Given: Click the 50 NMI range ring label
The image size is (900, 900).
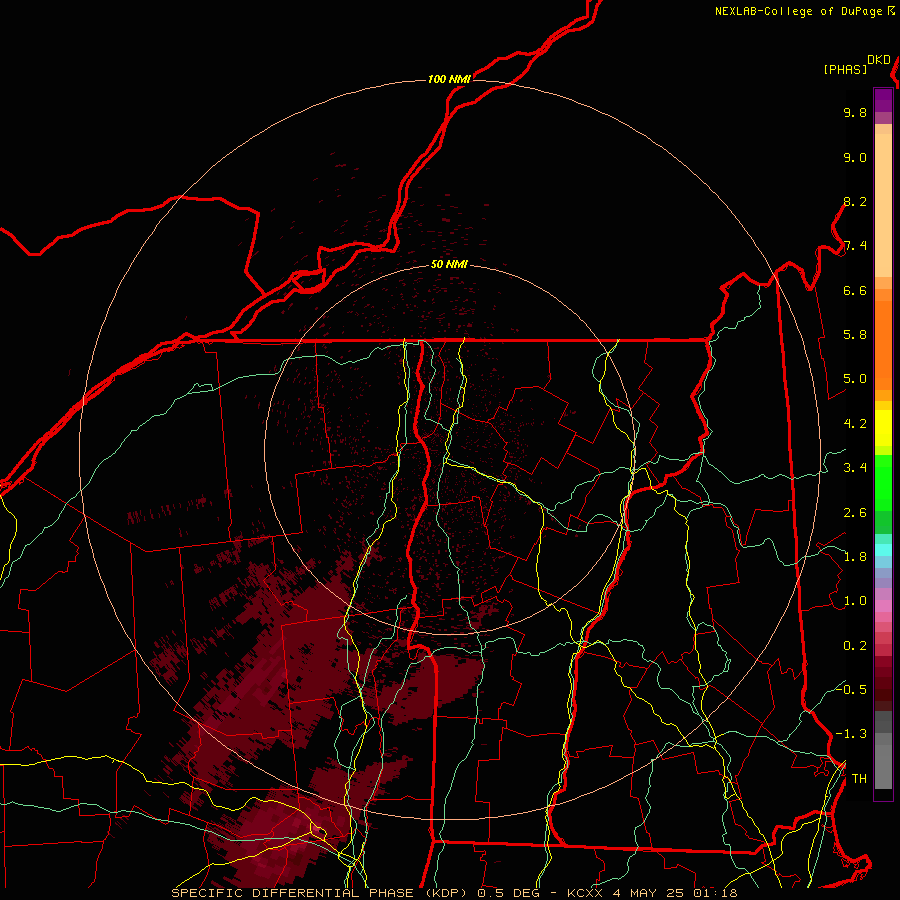Looking at the screenshot, I should tap(449, 264).
